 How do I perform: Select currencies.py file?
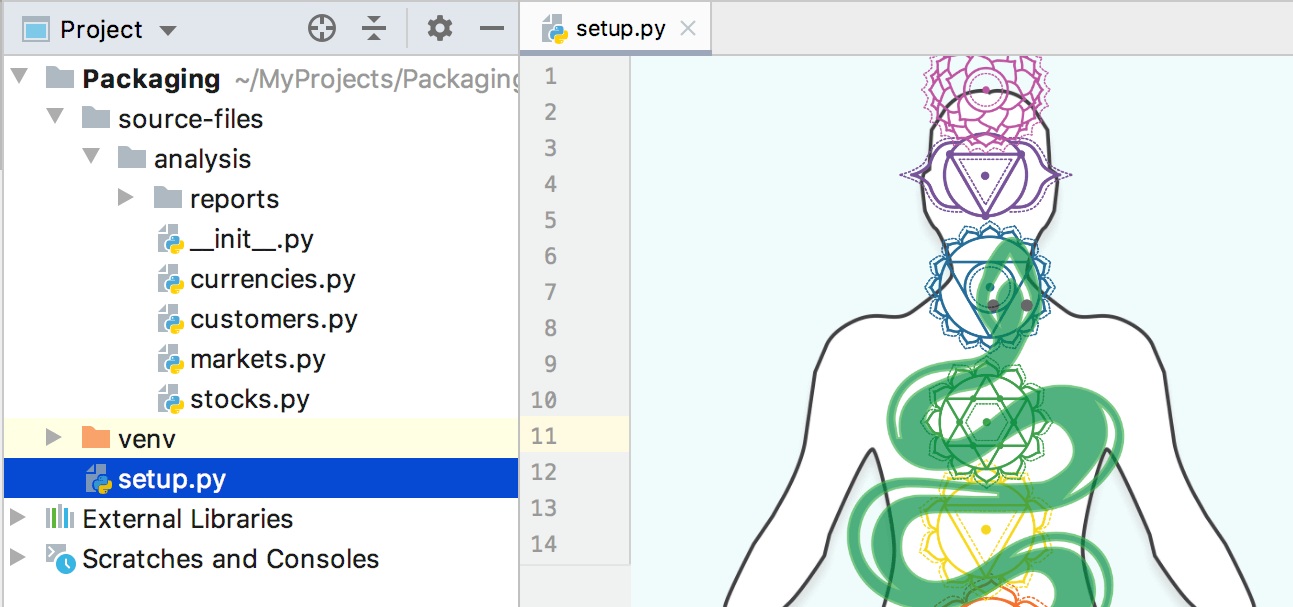point(261,278)
